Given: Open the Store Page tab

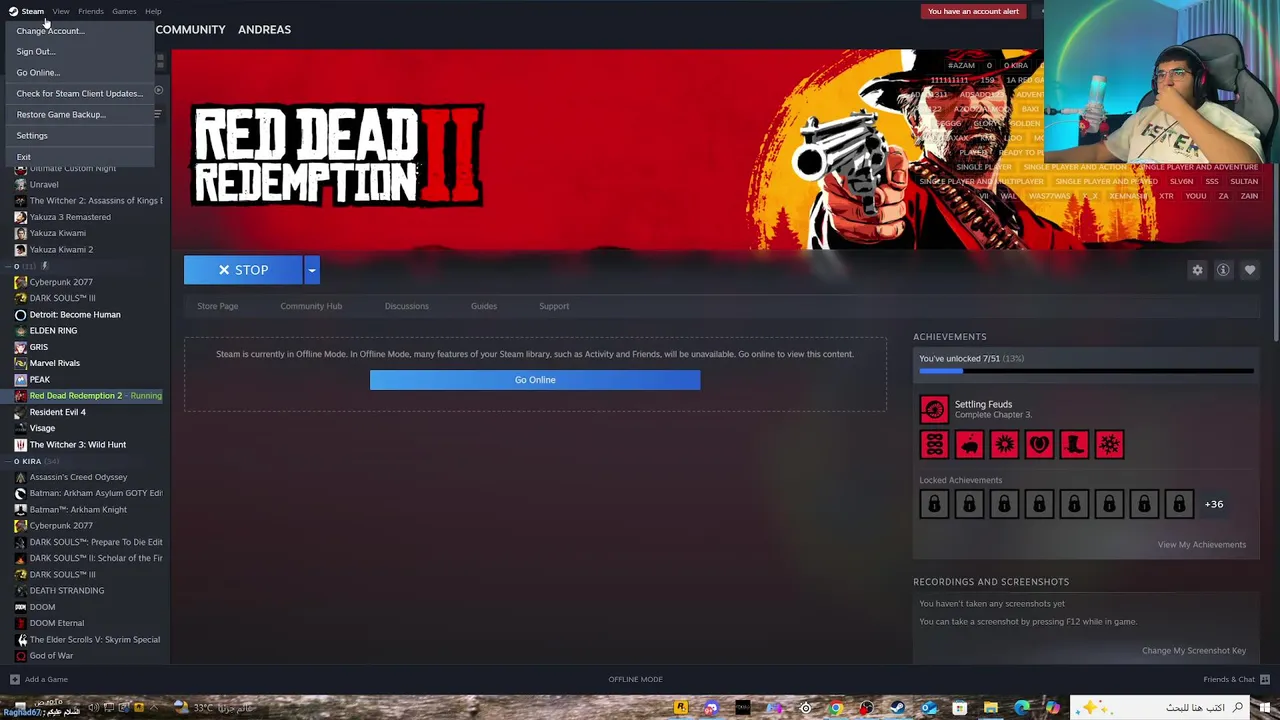Looking at the screenshot, I should (217, 306).
